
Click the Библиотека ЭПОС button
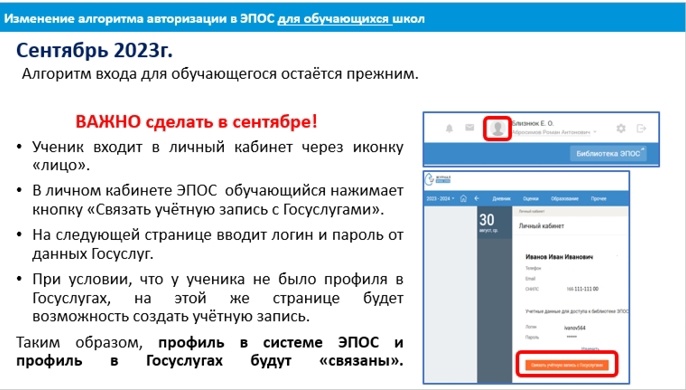608,154
